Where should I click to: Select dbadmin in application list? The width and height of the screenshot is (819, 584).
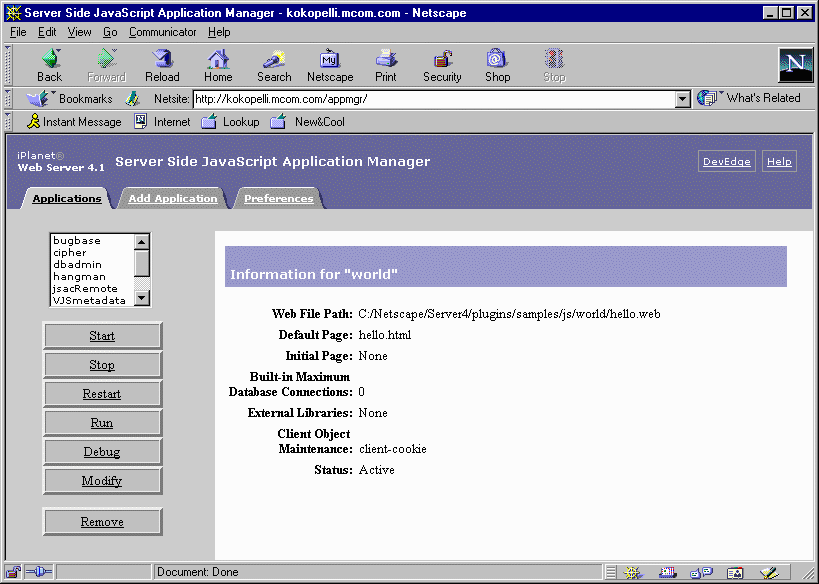[x=92, y=264]
